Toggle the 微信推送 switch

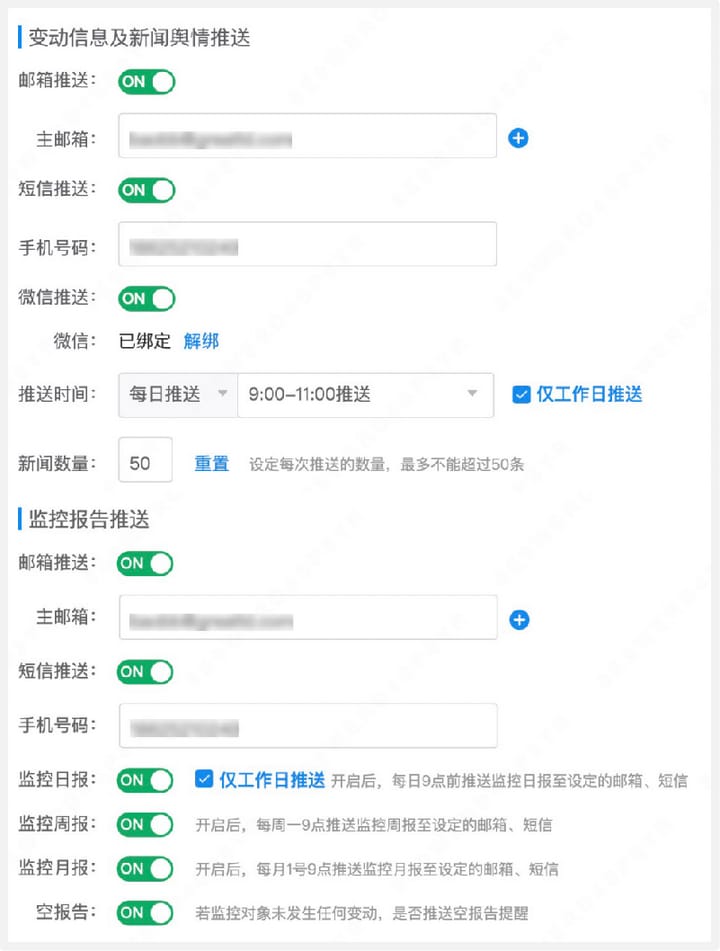146,298
